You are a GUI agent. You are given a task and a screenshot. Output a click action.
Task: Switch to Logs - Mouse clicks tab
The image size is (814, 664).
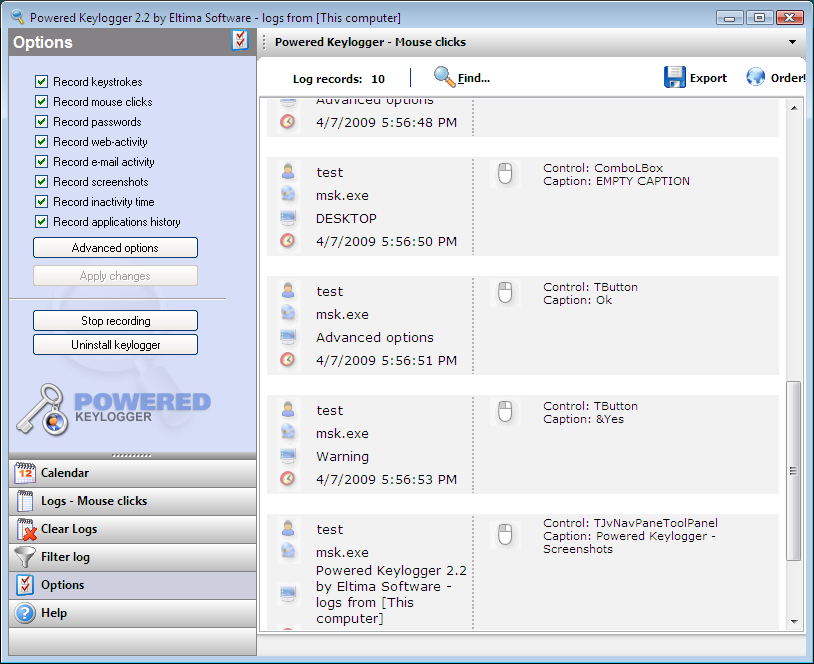(93, 501)
